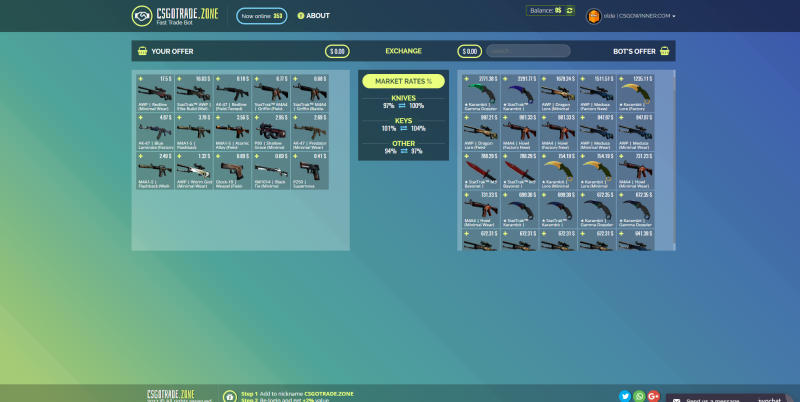Click the user avatar picture
Screen dimensions: 800x402
coord(593,16)
